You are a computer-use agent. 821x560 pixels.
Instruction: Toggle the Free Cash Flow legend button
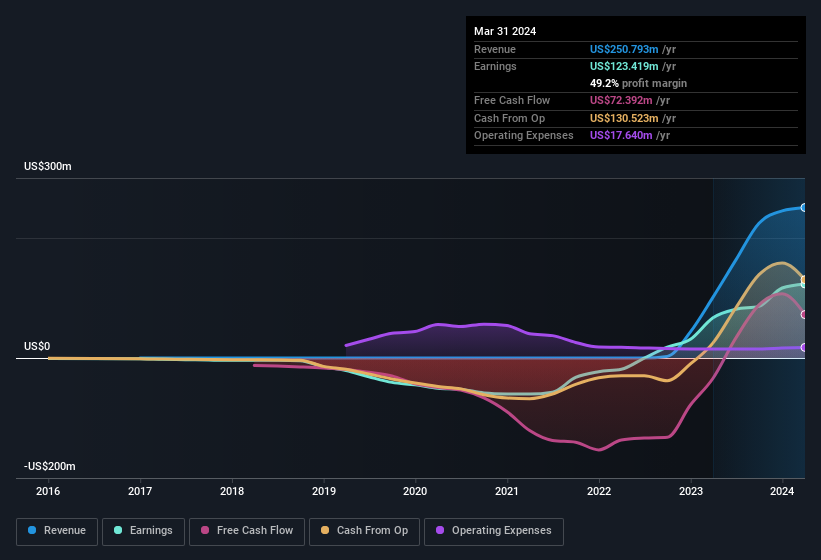tap(247, 531)
